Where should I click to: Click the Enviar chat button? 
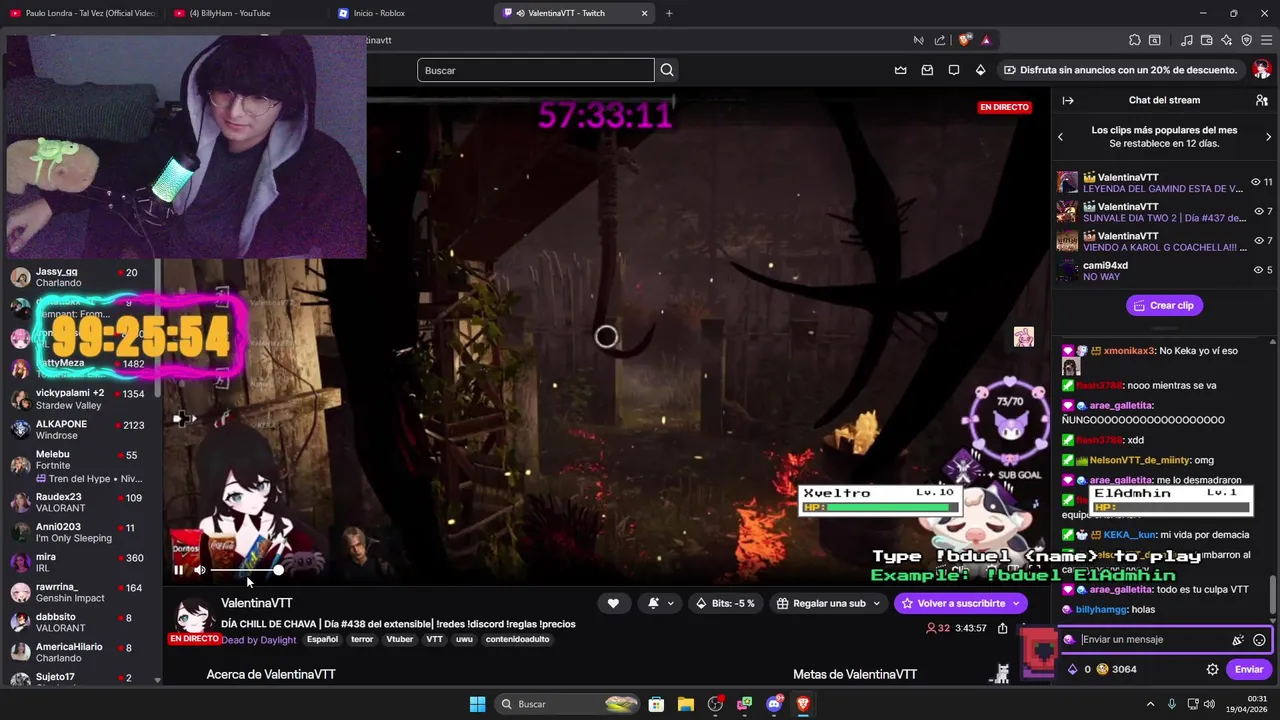click(1248, 669)
